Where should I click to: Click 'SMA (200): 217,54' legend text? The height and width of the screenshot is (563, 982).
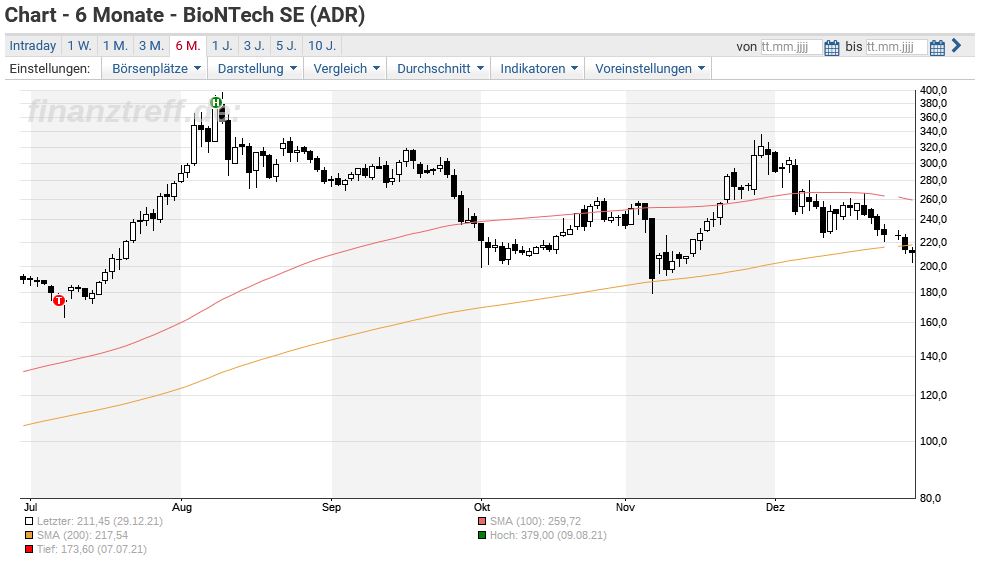pos(82,535)
